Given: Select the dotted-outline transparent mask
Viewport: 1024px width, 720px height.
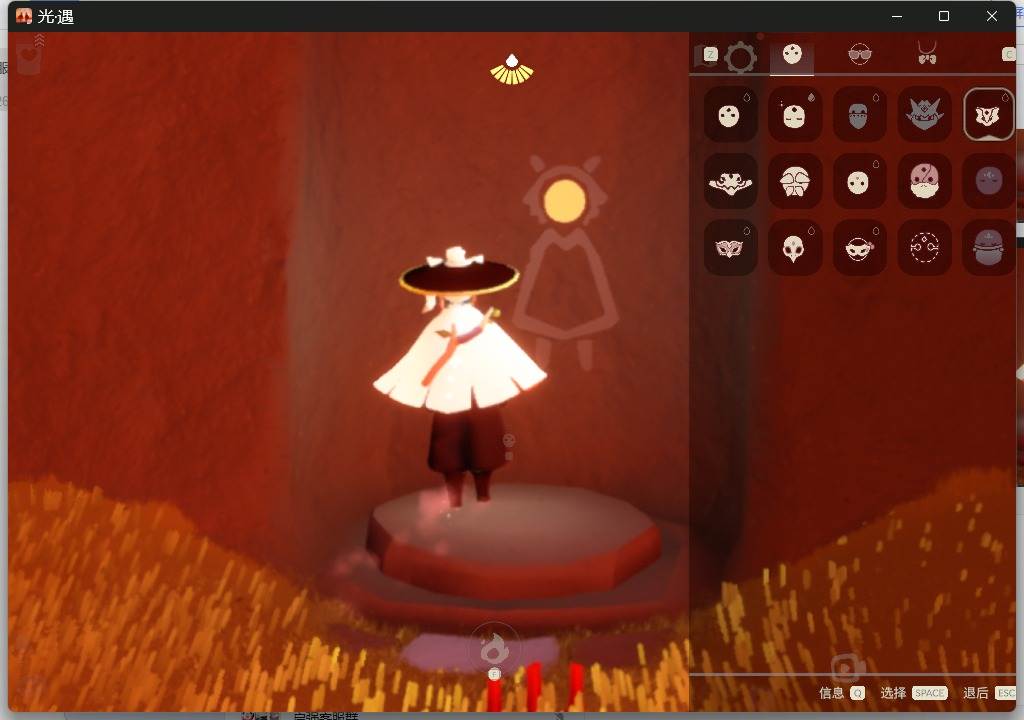Looking at the screenshot, I should tap(924, 248).
